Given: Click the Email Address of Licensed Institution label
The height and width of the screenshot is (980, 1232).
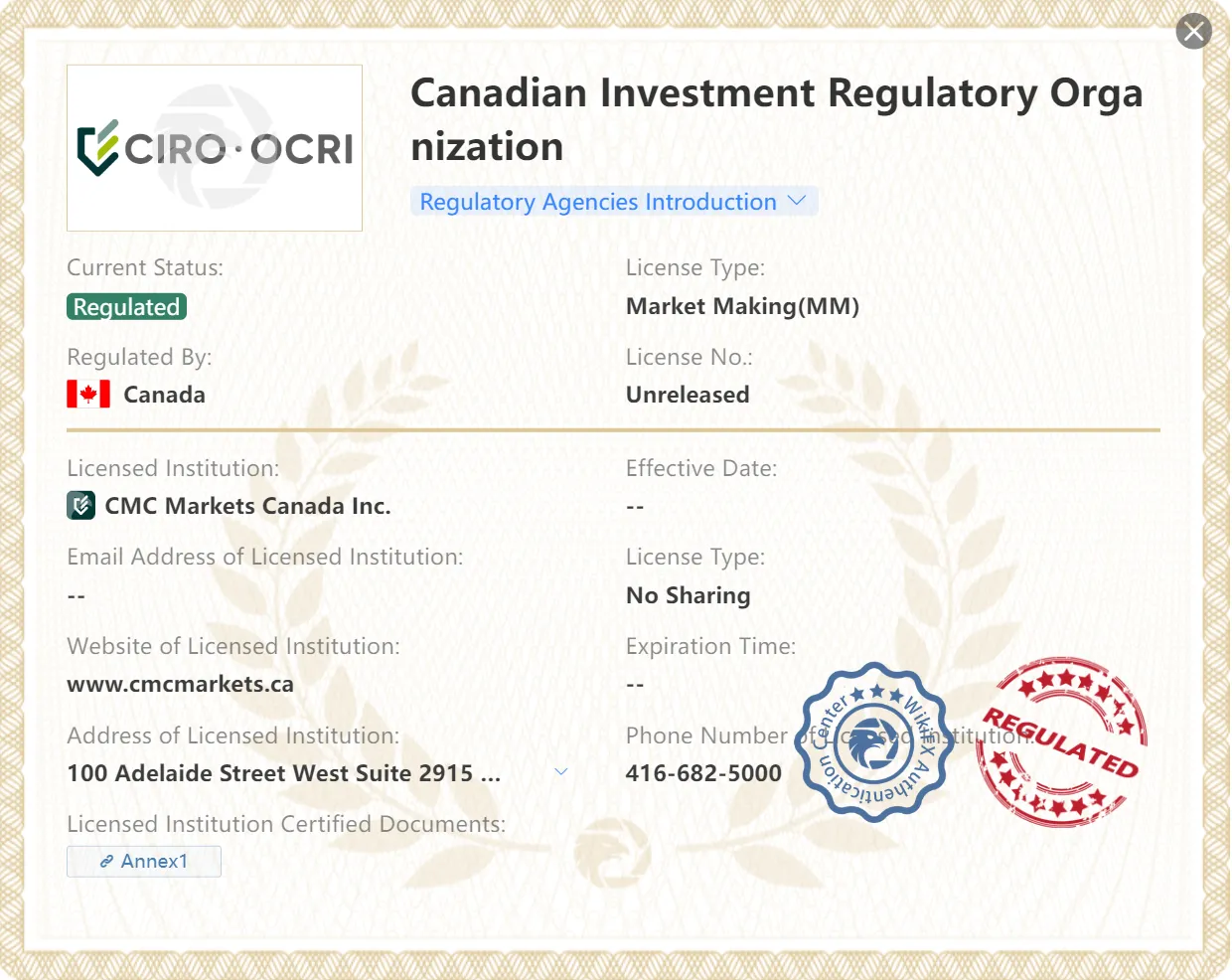Looking at the screenshot, I should tap(264, 557).
